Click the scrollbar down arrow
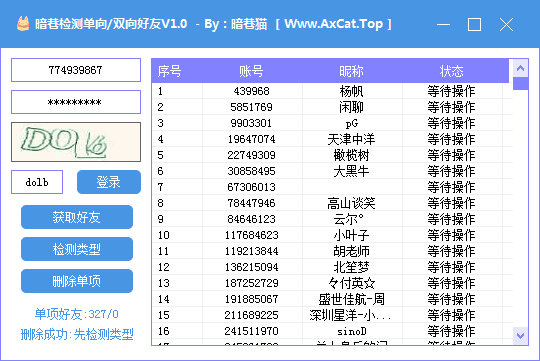The width and height of the screenshot is (540, 361). [x=520, y=335]
